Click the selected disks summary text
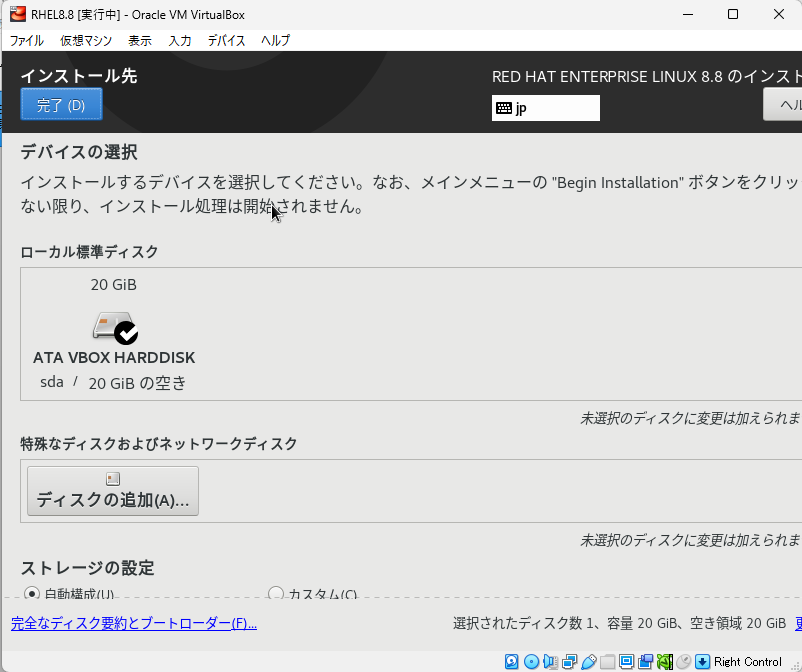 tap(619, 623)
